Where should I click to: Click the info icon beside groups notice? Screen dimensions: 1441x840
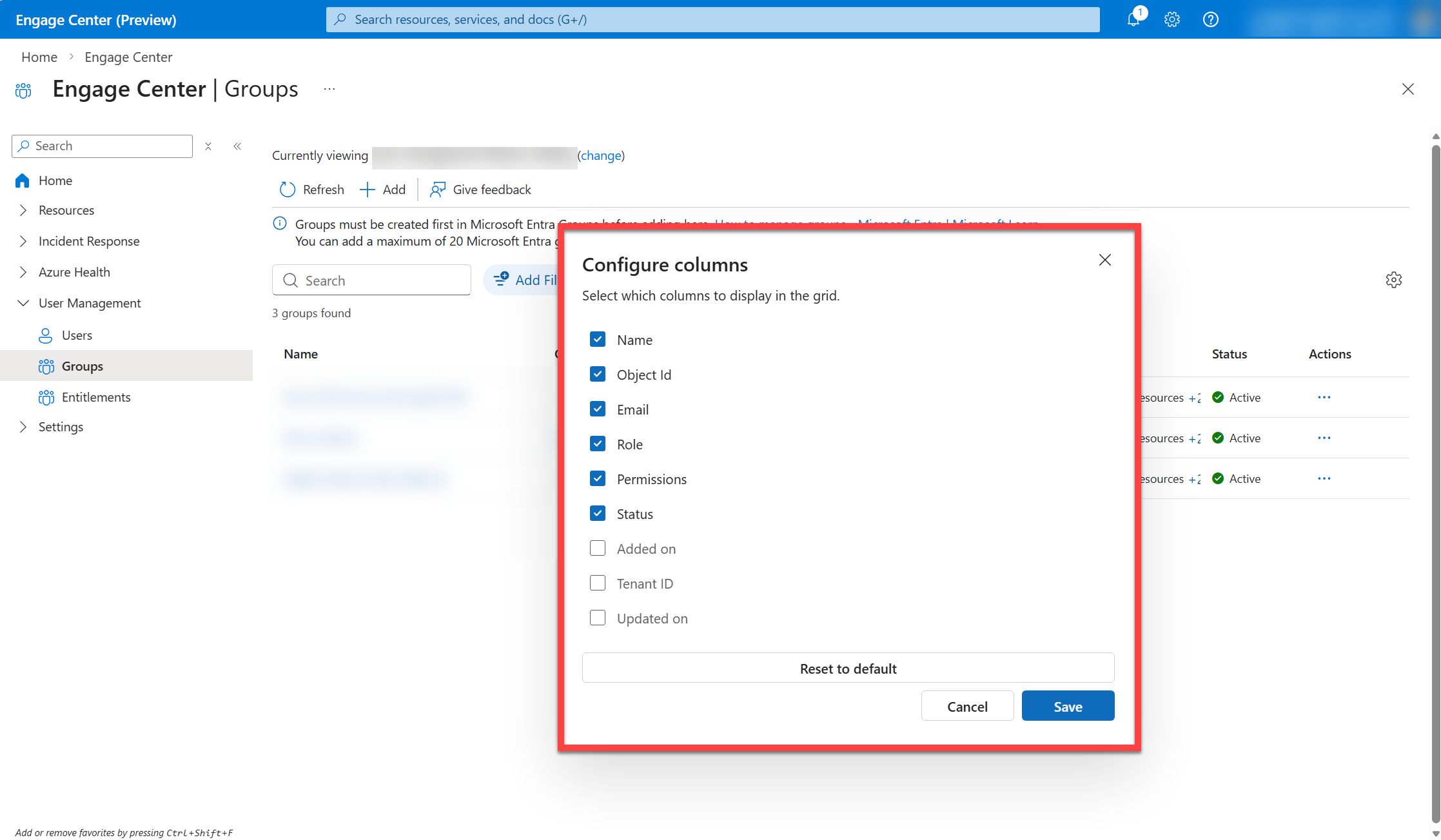tap(280, 224)
